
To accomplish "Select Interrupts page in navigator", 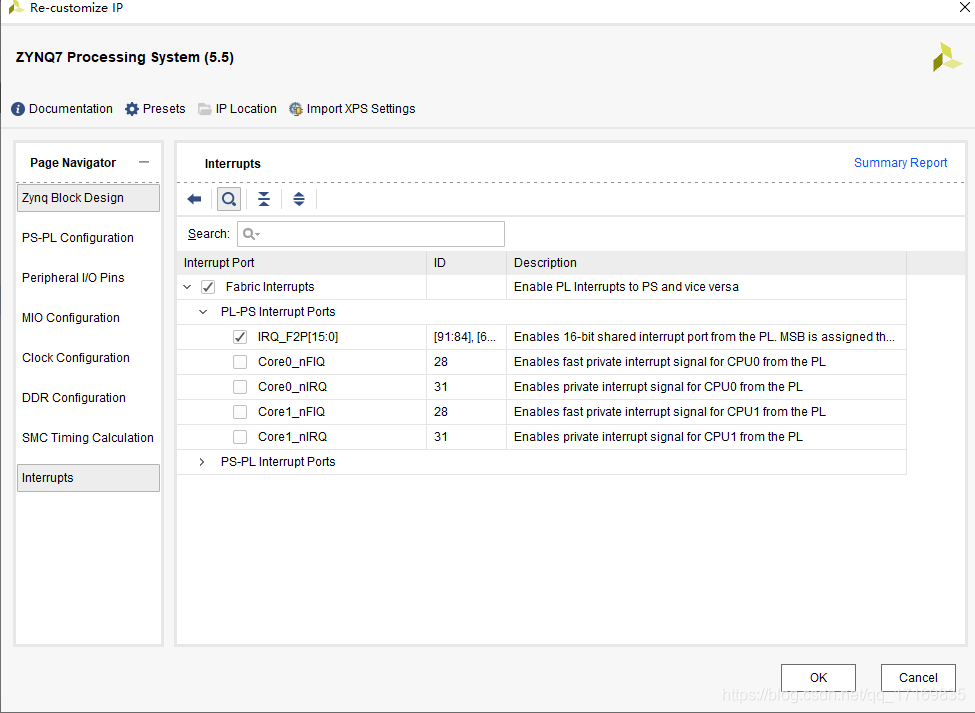I will tap(88, 477).
